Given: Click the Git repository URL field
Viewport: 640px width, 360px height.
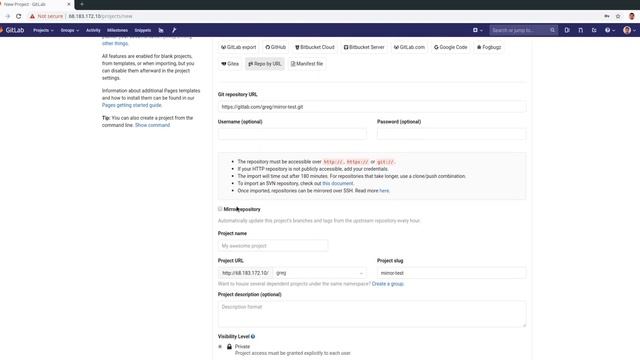Looking at the screenshot, I should point(372,107).
